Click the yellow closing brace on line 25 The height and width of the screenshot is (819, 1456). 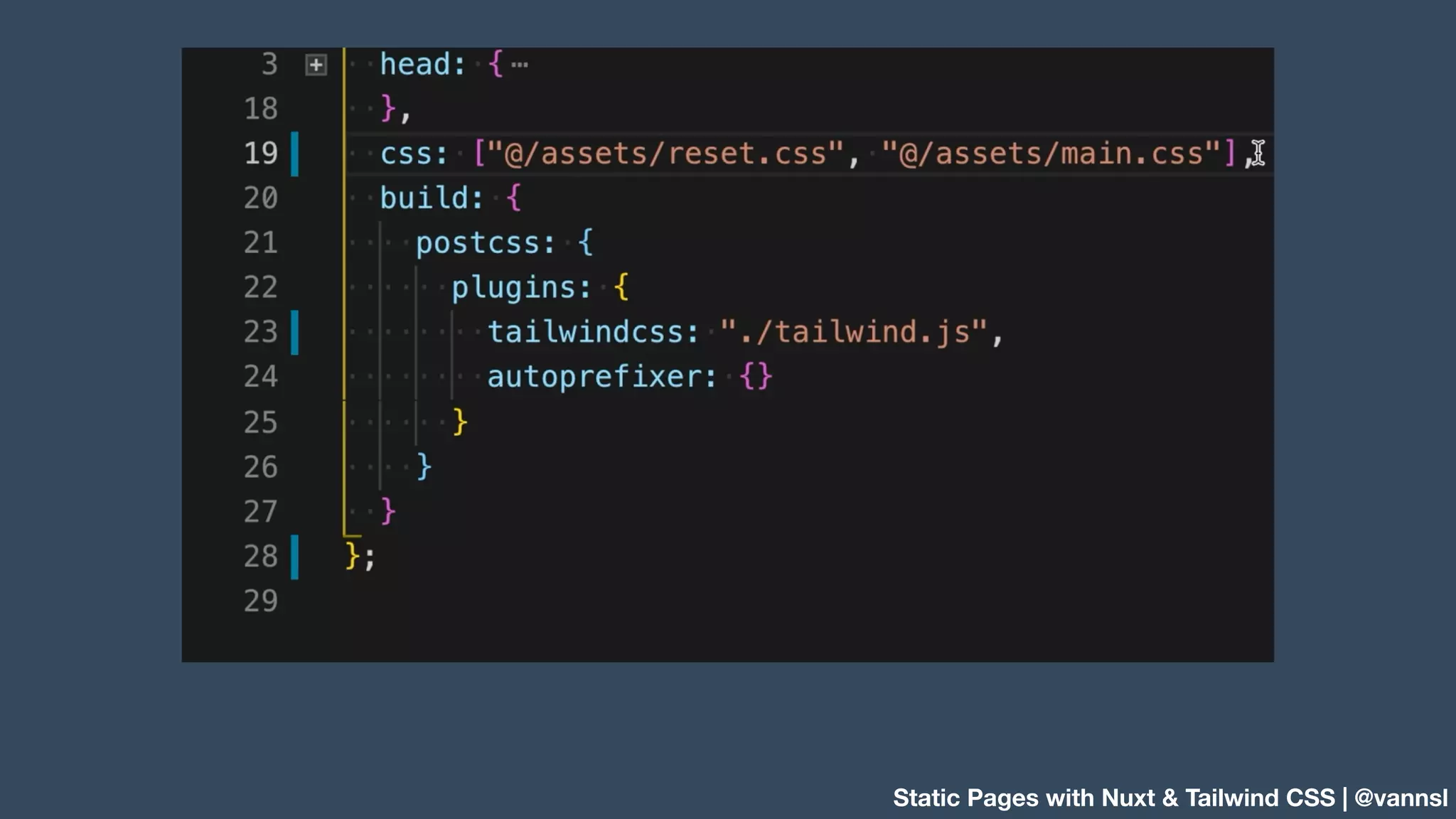click(x=460, y=422)
